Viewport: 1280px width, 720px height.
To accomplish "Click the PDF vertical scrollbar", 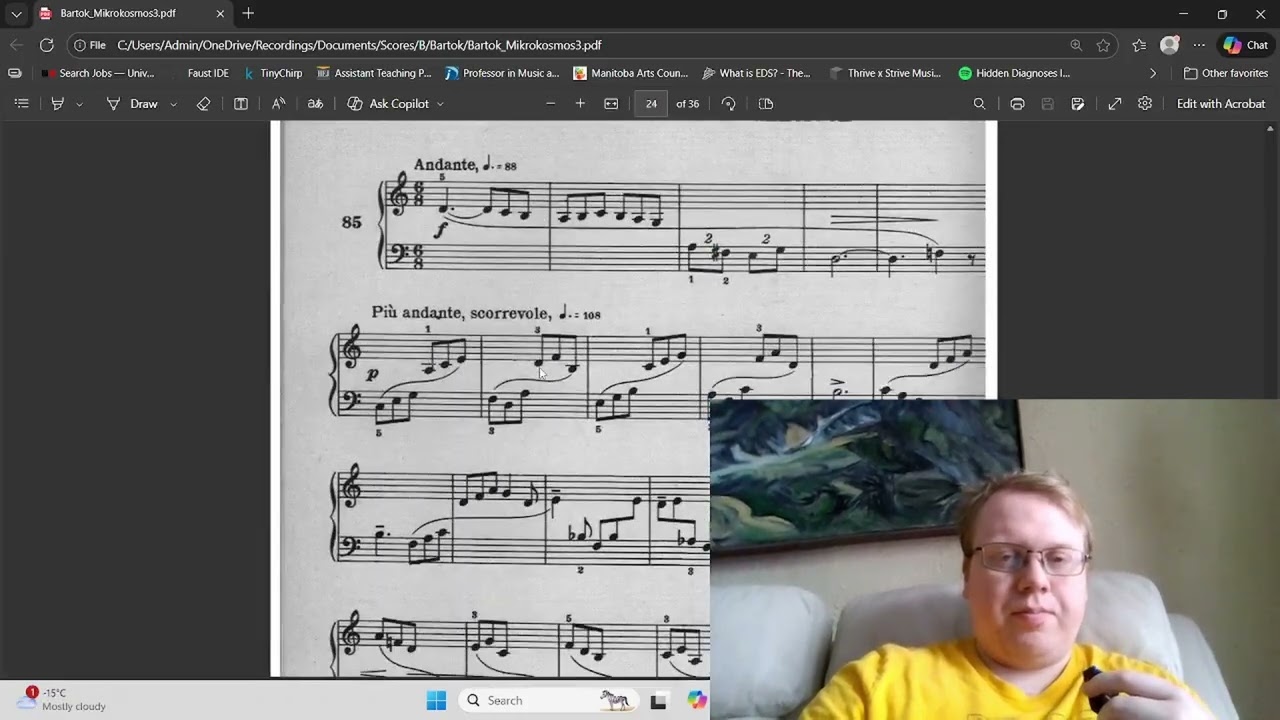I will pyautogui.click(x=1271, y=400).
